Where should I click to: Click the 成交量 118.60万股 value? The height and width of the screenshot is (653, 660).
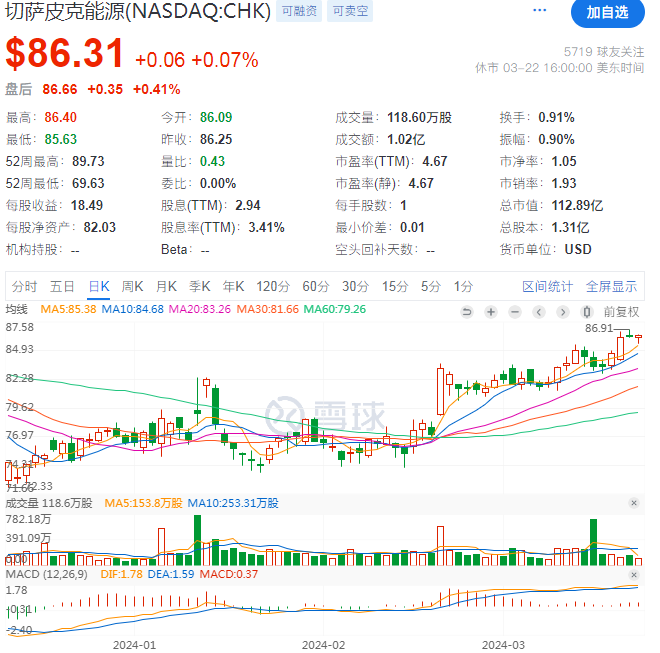[419, 117]
